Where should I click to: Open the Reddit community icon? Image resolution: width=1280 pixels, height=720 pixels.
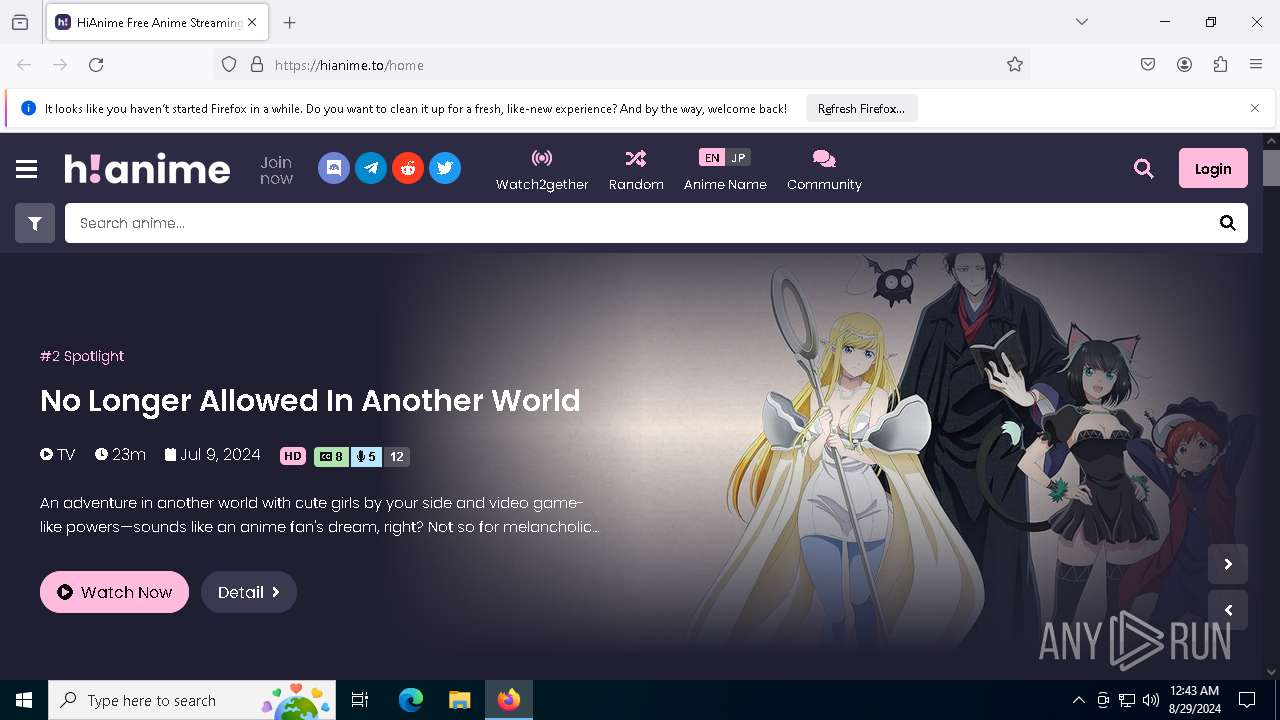[x=408, y=168]
